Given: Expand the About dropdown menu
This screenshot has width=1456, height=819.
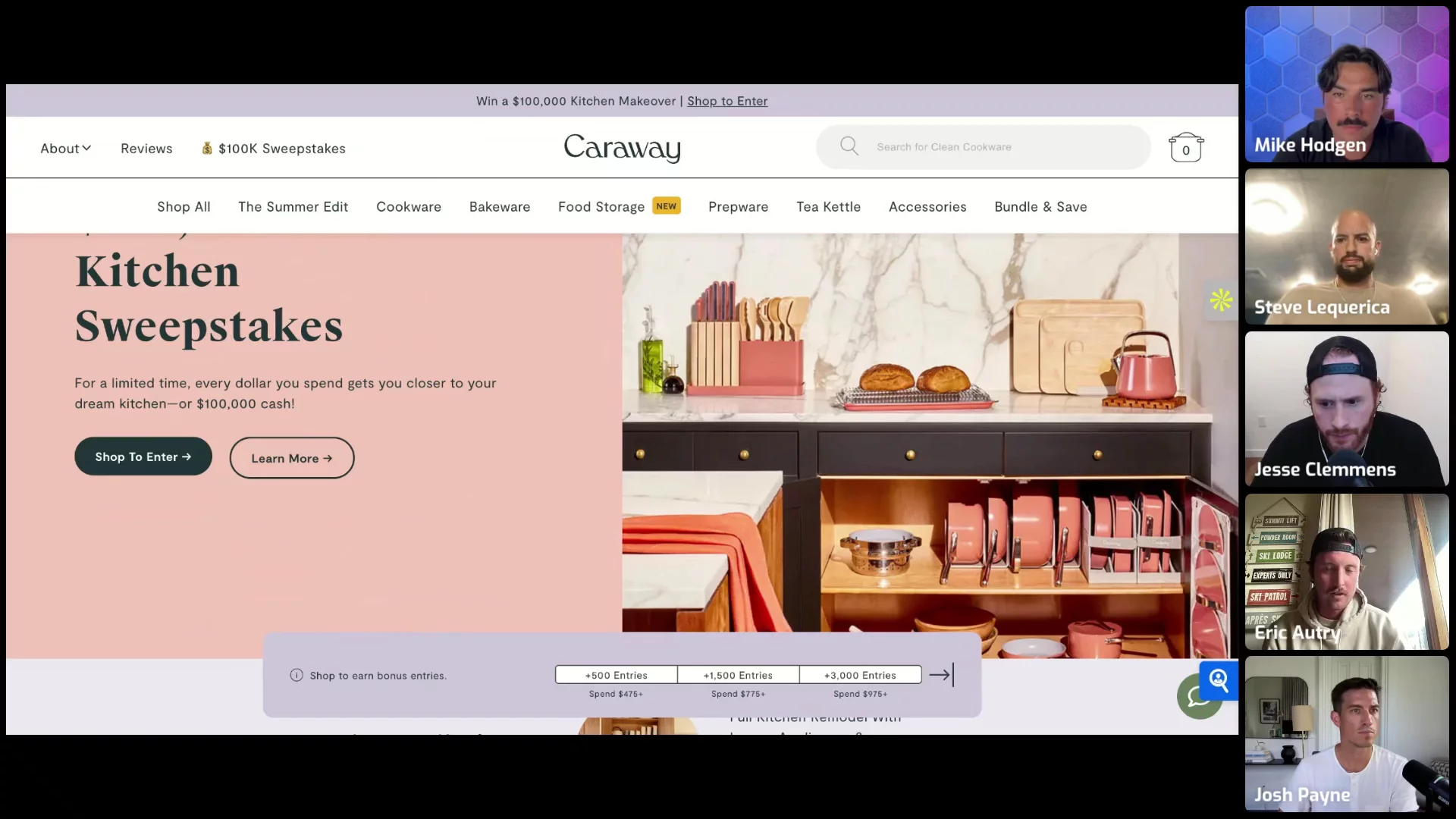Looking at the screenshot, I should coord(66,149).
